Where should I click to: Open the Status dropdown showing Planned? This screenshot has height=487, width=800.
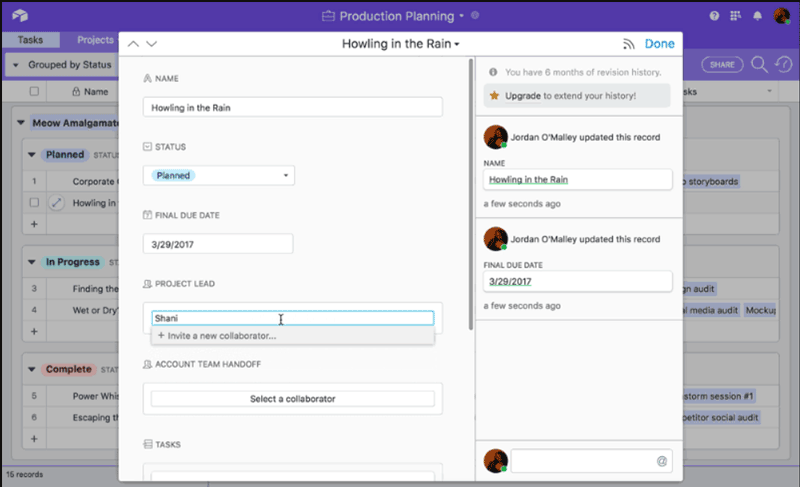(x=218, y=175)
